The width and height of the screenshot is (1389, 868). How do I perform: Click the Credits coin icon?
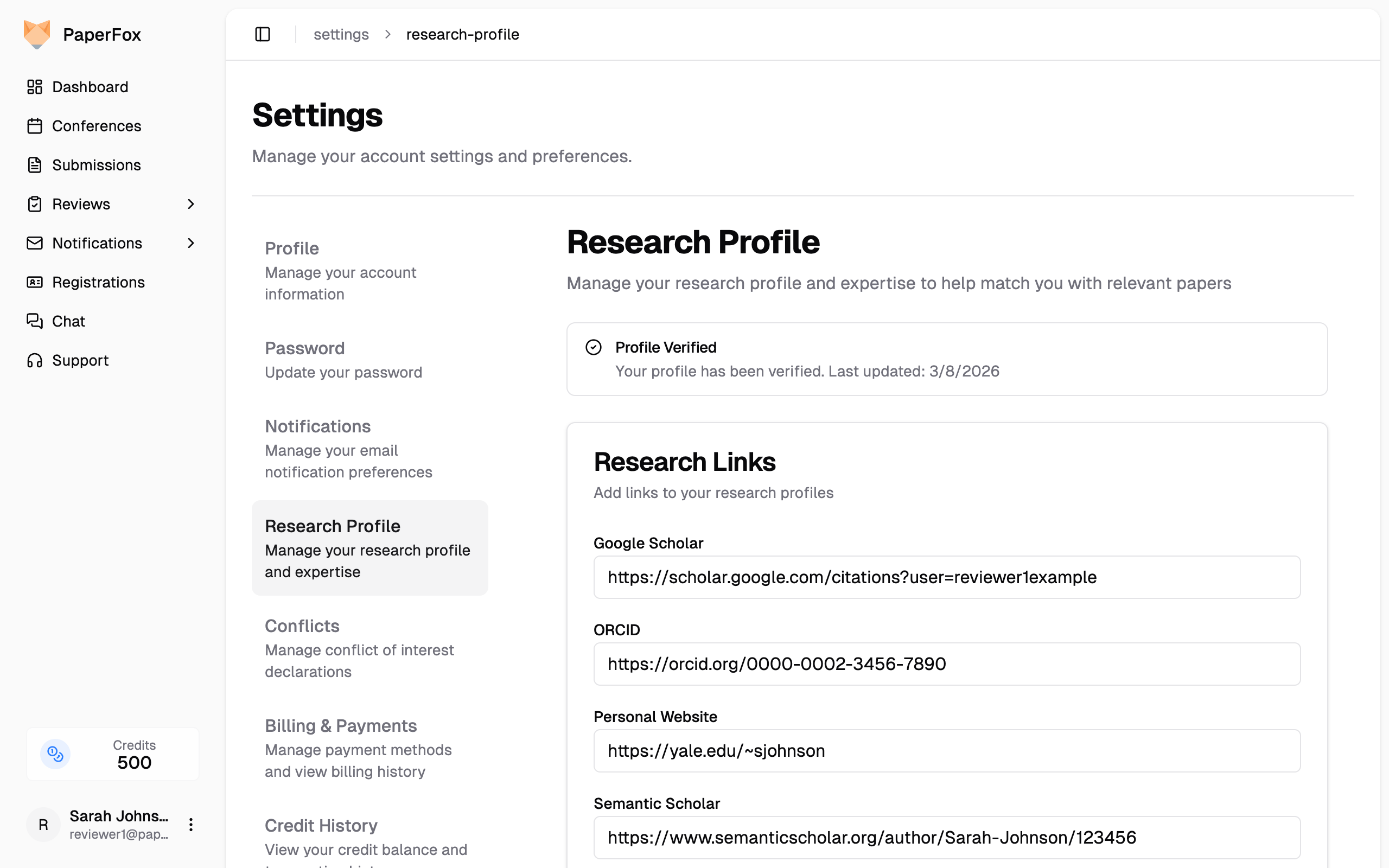tap(55, 754)
